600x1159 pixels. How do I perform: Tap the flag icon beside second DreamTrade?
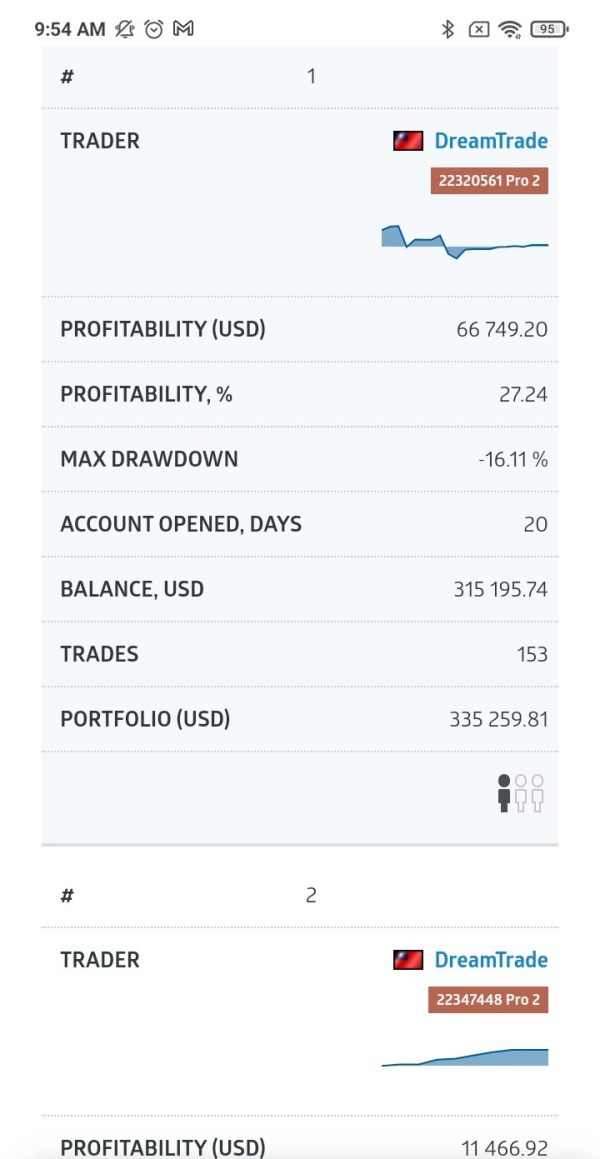(x=408, y=960)
